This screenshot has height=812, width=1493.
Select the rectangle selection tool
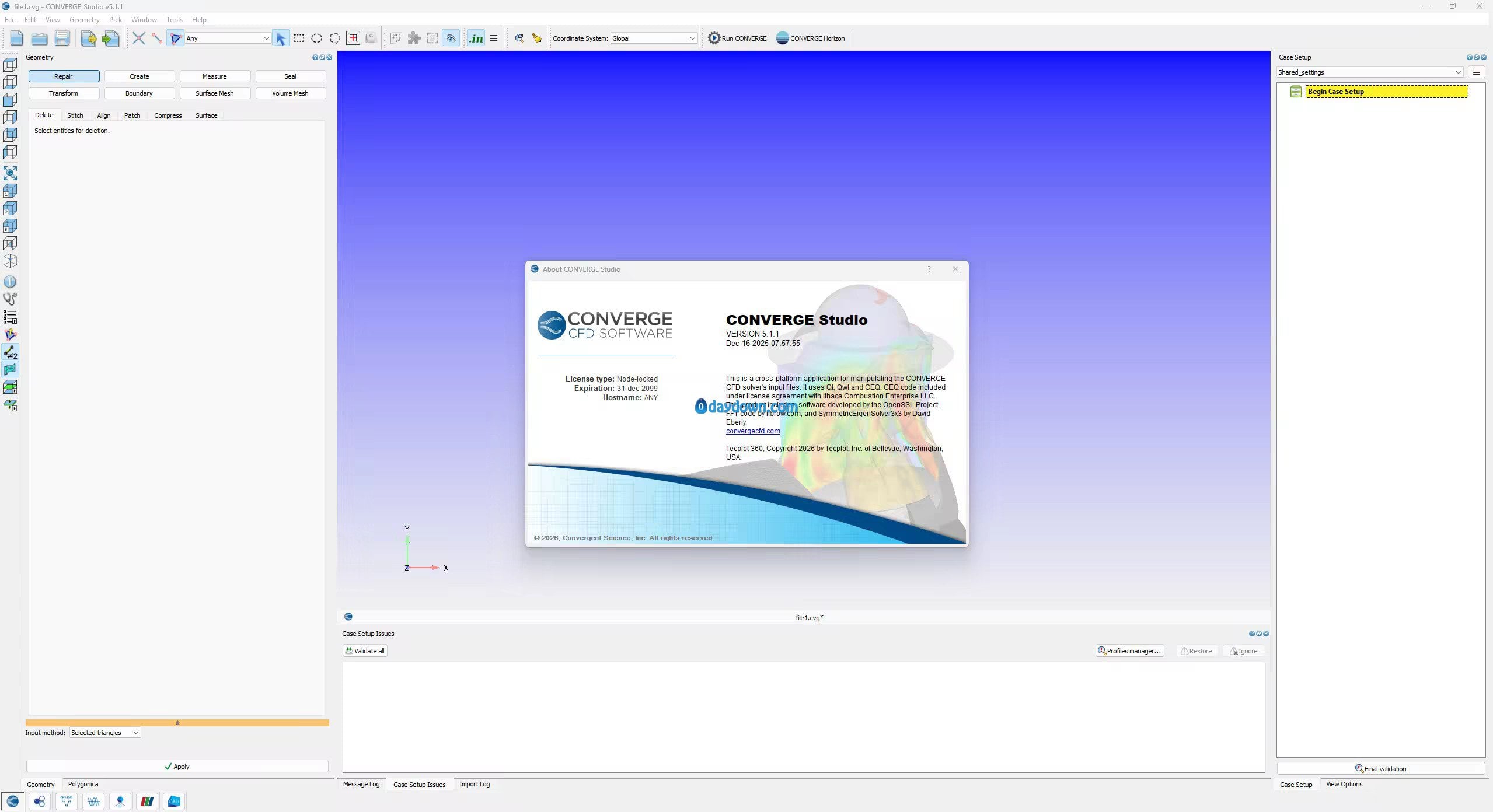(299, 38)
